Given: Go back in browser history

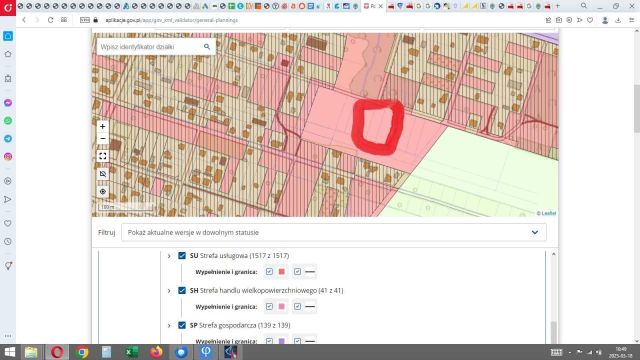Looking at the screenshot, I should click(x=24, y=20).
